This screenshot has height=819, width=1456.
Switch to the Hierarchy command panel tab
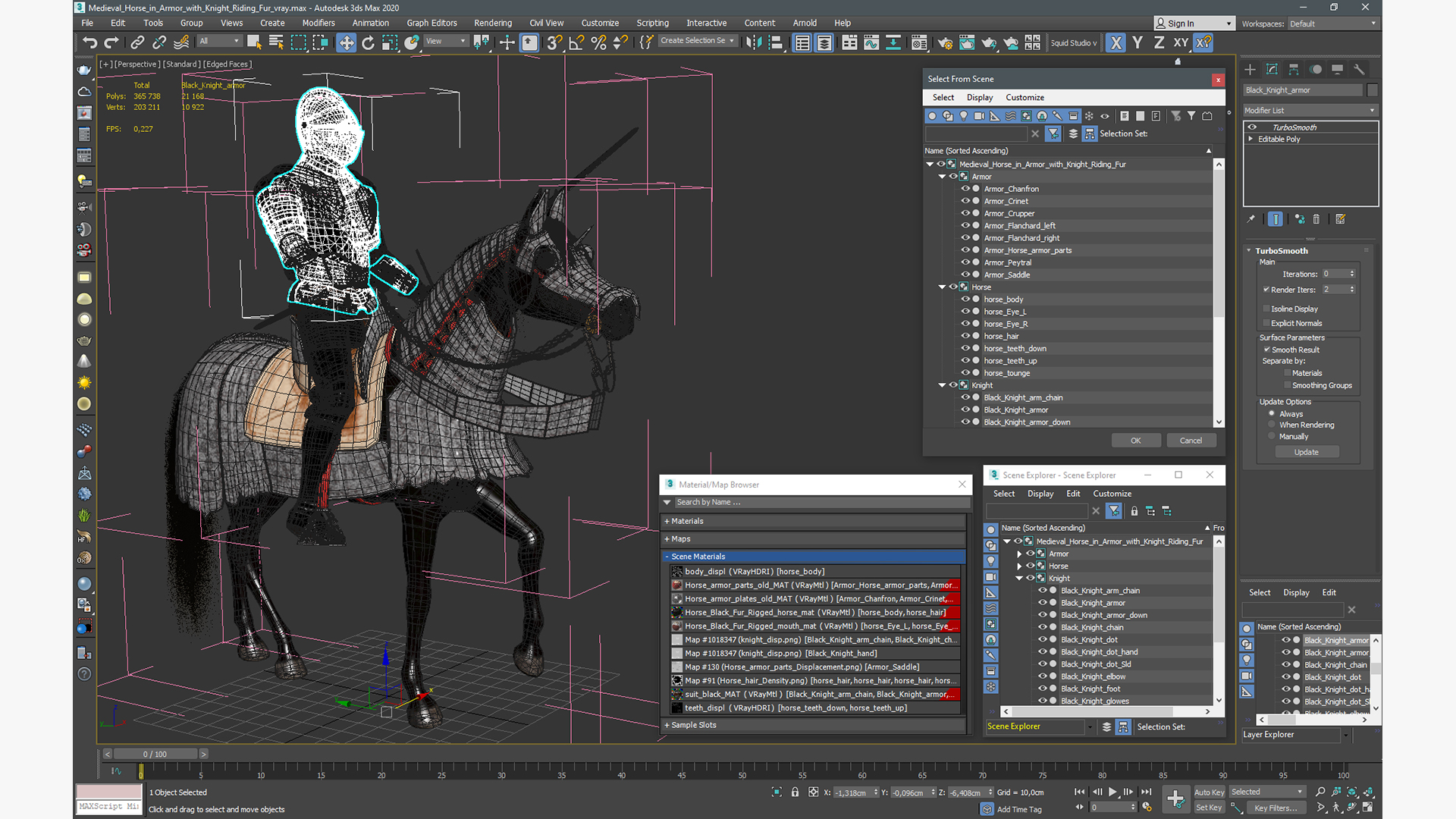[x=1294, y=69]
